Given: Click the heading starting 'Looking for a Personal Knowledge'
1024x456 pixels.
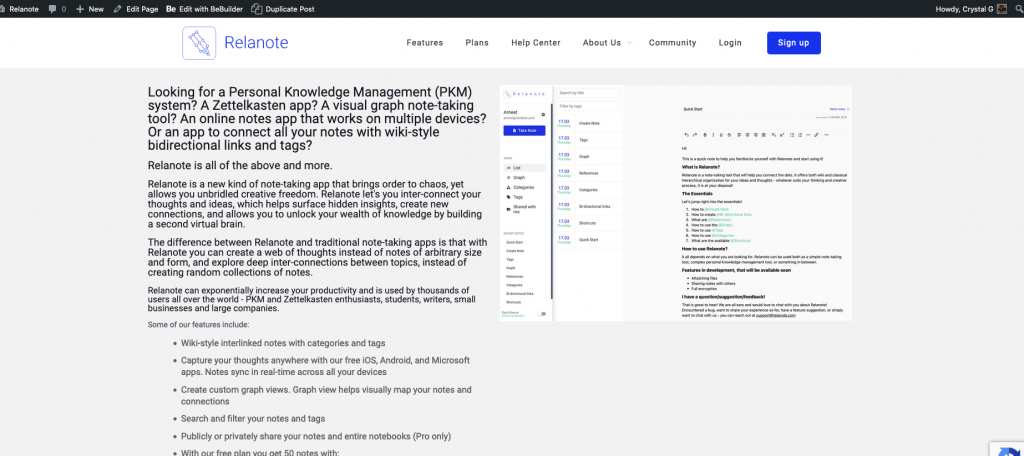Looking at the screenshot, I should click(x=317, y=118).
